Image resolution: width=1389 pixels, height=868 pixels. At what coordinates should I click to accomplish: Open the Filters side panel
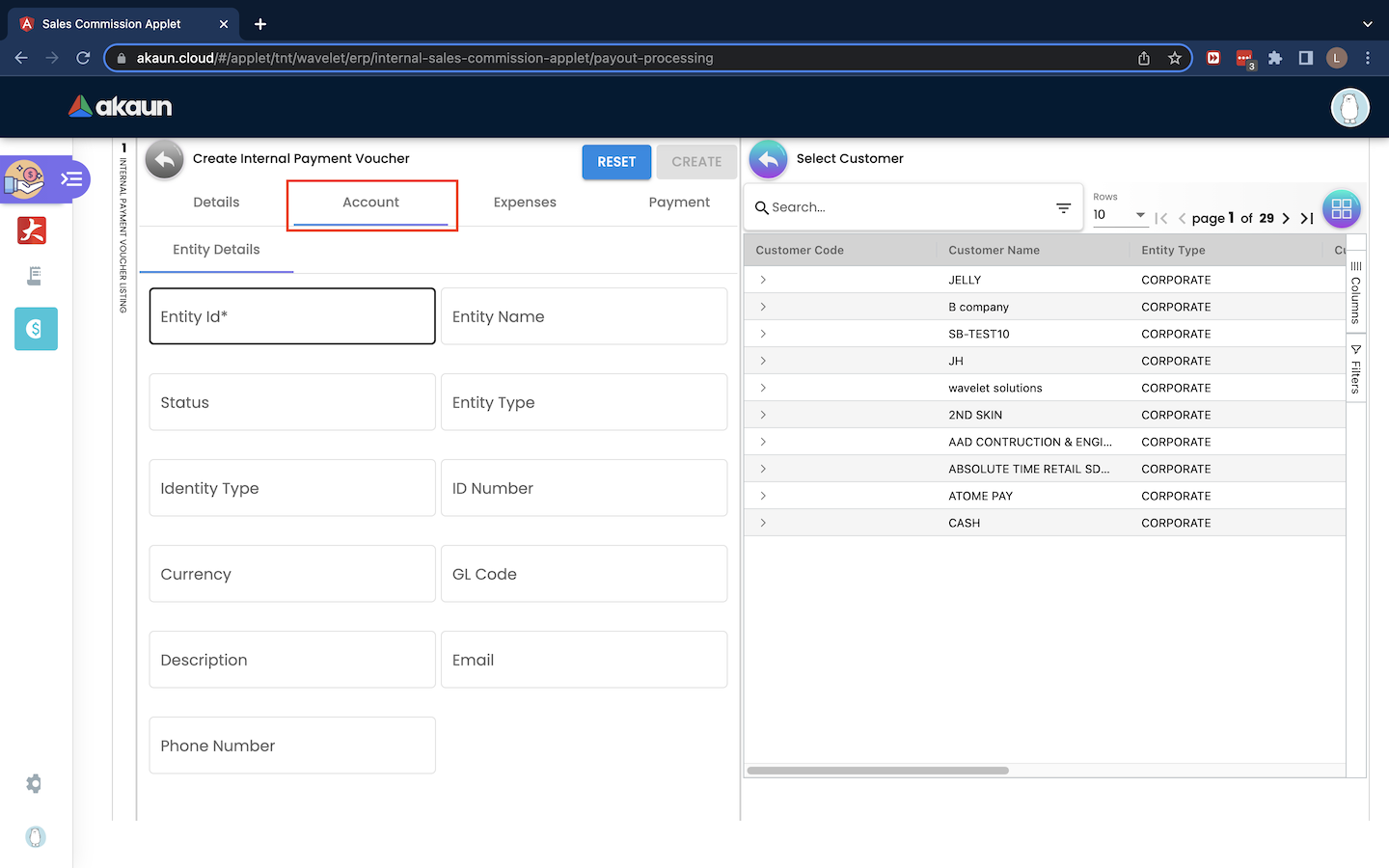point(1355,369)
